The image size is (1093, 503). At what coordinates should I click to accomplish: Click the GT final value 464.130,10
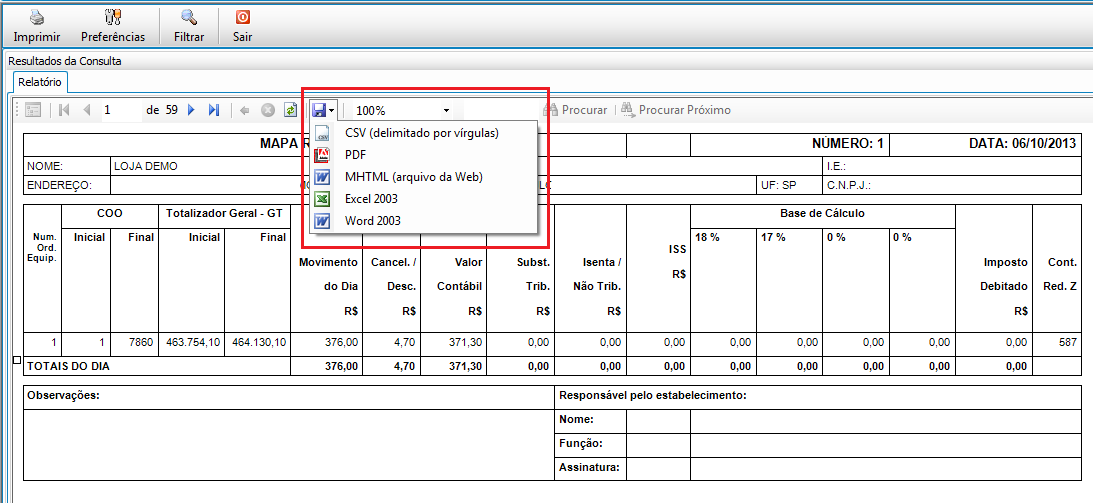coord(259,343)
